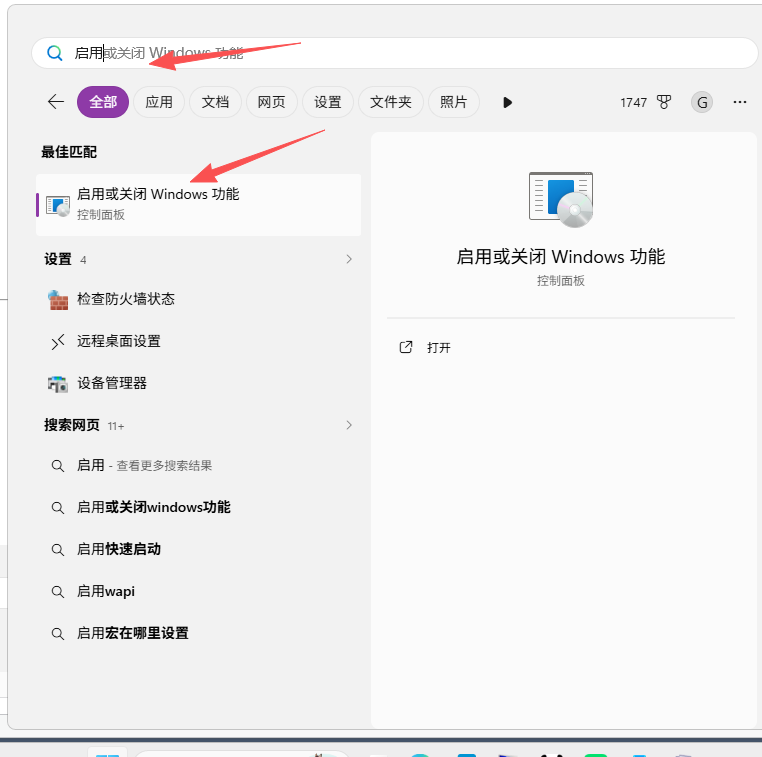The height and width of the screenshot is (757, 762).
Task: Open 远程桌面设置 via its icon
Action: point(58,342)
